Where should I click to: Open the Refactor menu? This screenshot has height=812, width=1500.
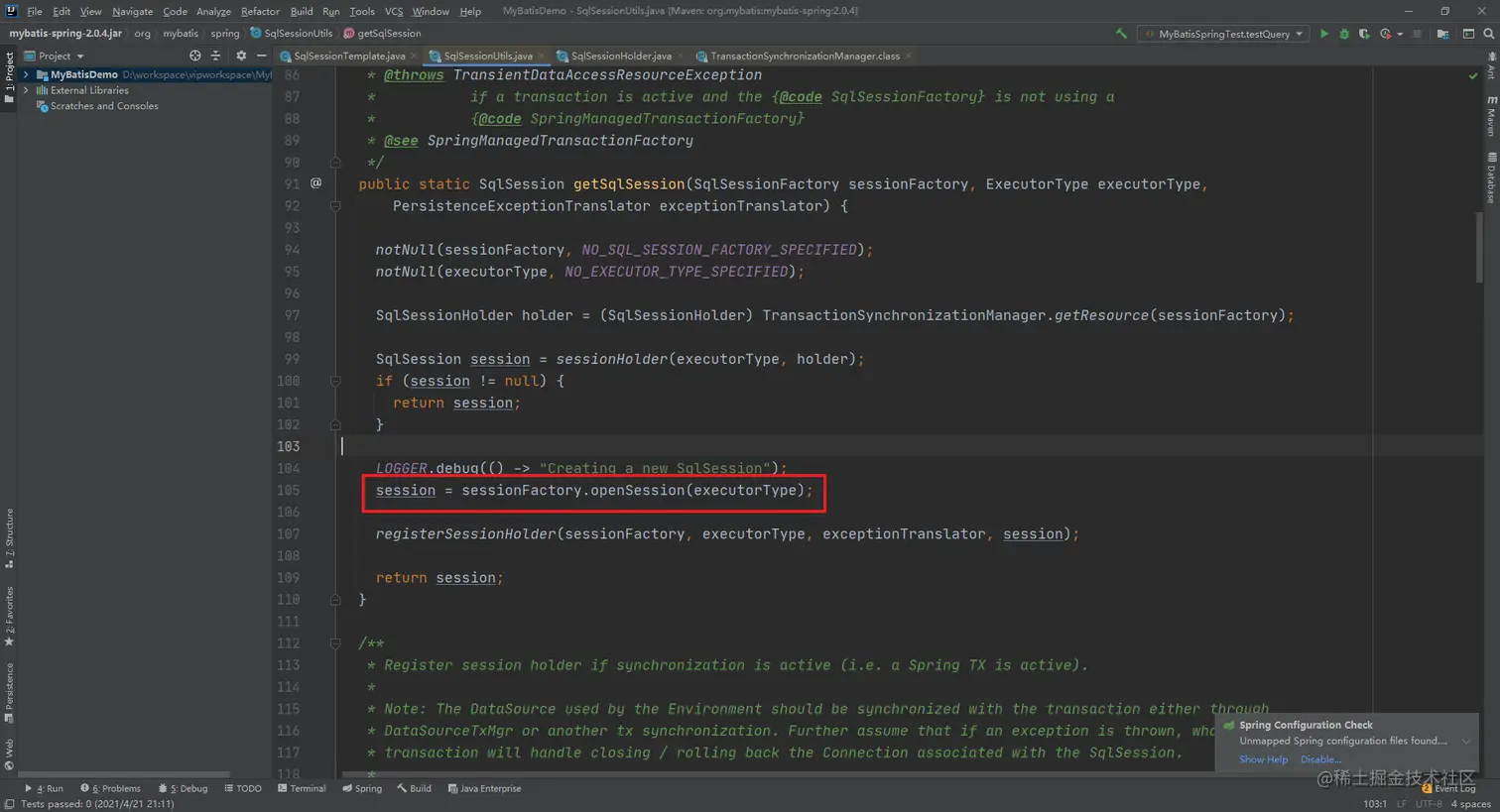click(260, 11)
